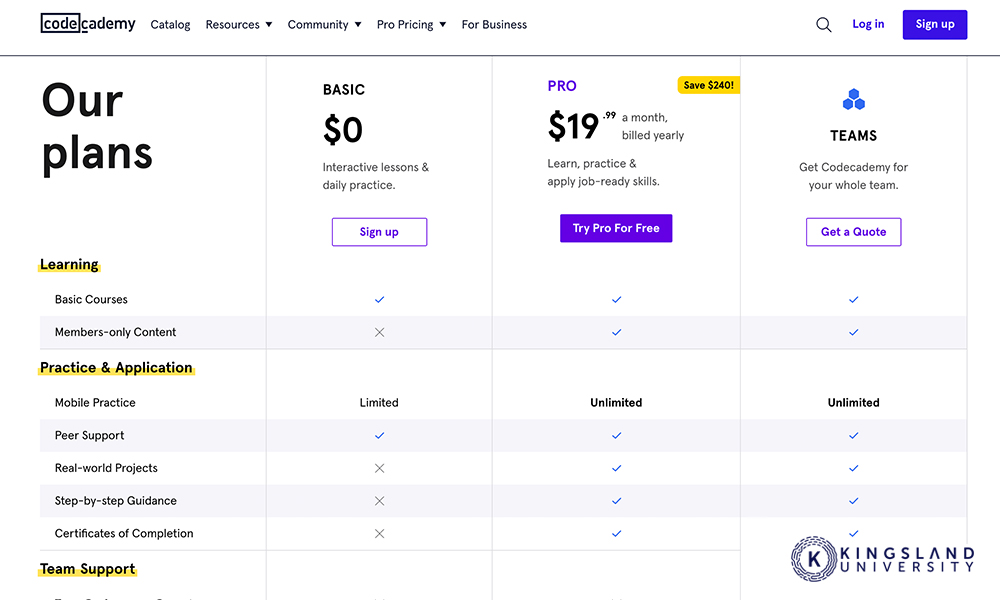Click the Save $240! badge
The height and width of the screenshot is (600, 1000).
tap(709, 85)
